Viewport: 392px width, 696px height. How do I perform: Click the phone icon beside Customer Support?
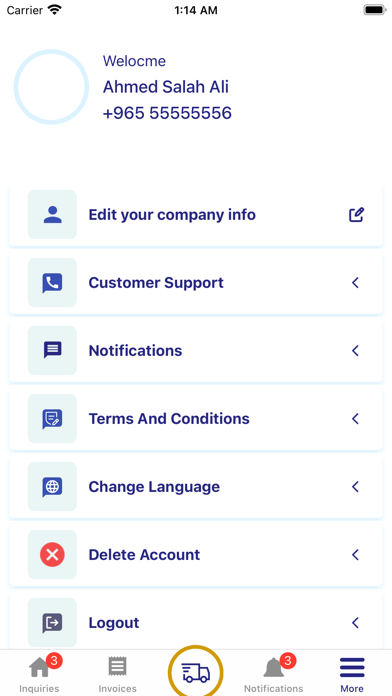coord(52,283)
